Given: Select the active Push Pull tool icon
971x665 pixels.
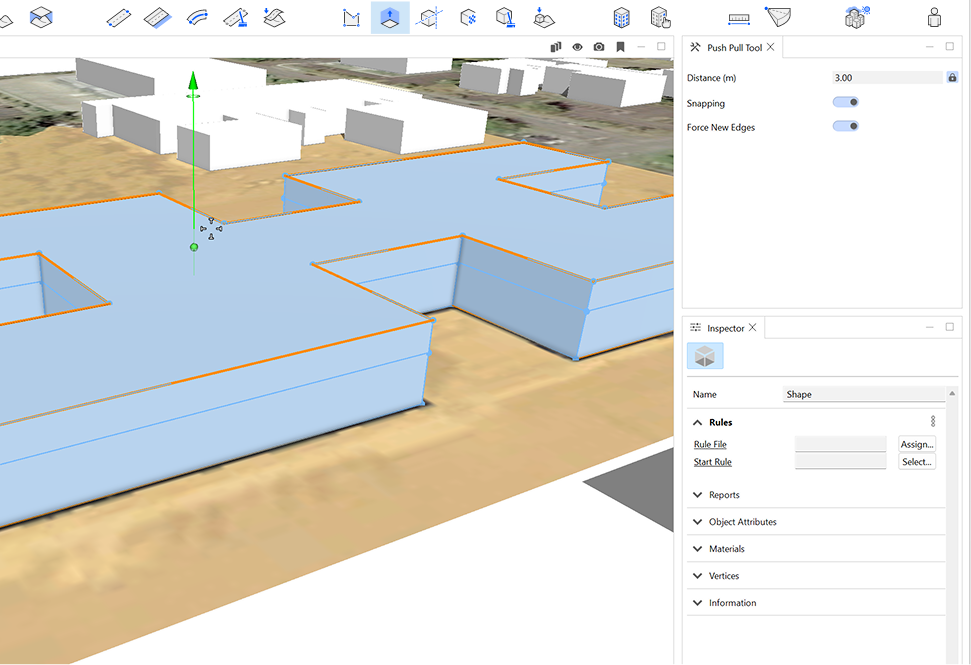Looking at the screenshot, I should coord(389,17).
